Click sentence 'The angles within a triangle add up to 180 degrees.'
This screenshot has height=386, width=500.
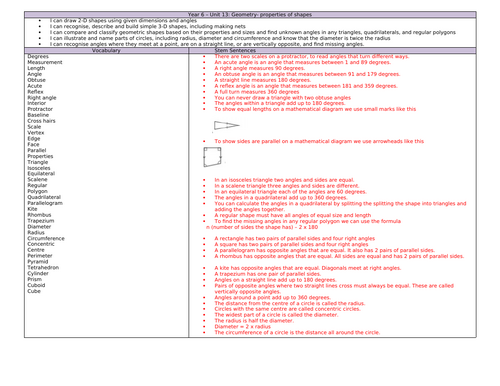[x=280, y=103]
